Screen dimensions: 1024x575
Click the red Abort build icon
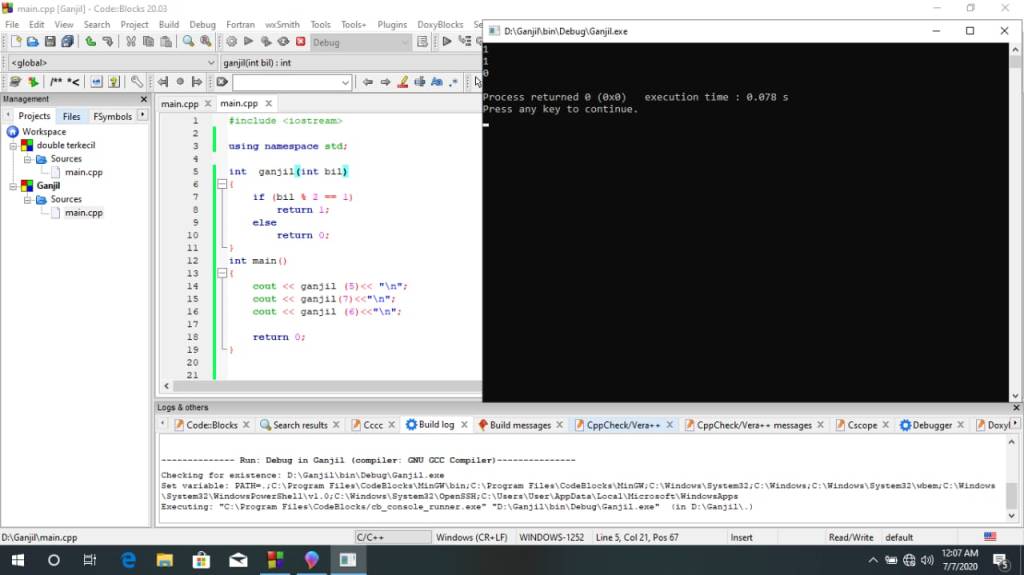point(300,42)
